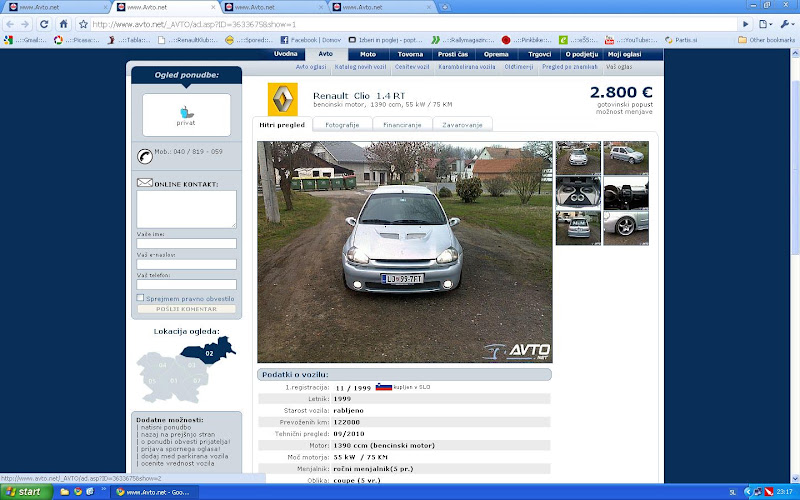Open the page menu icon
The width and height of the screenshot is (800, 500).
point(765,24)
